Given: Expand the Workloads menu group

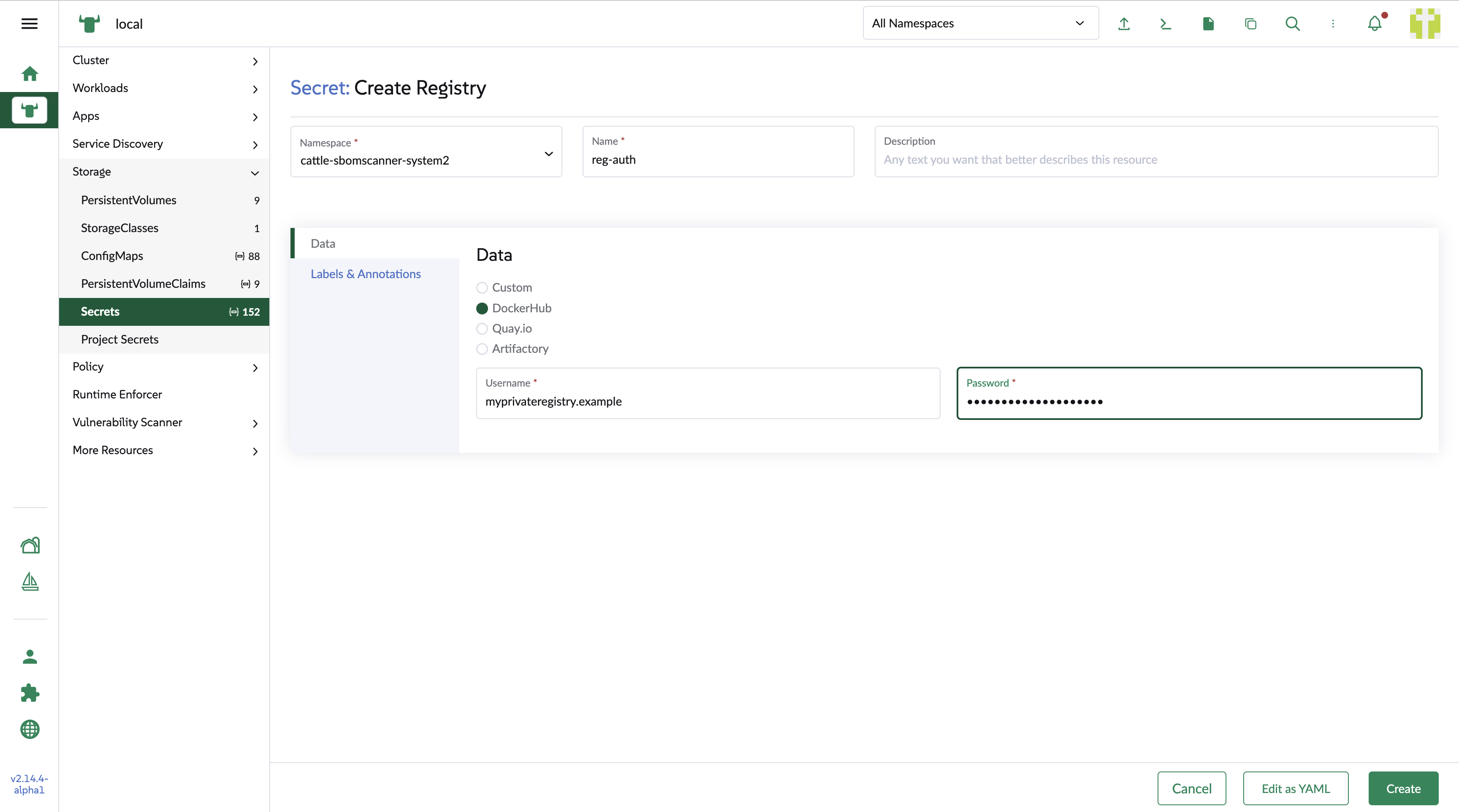Looking at the screenshot, I should pos(164,88).
